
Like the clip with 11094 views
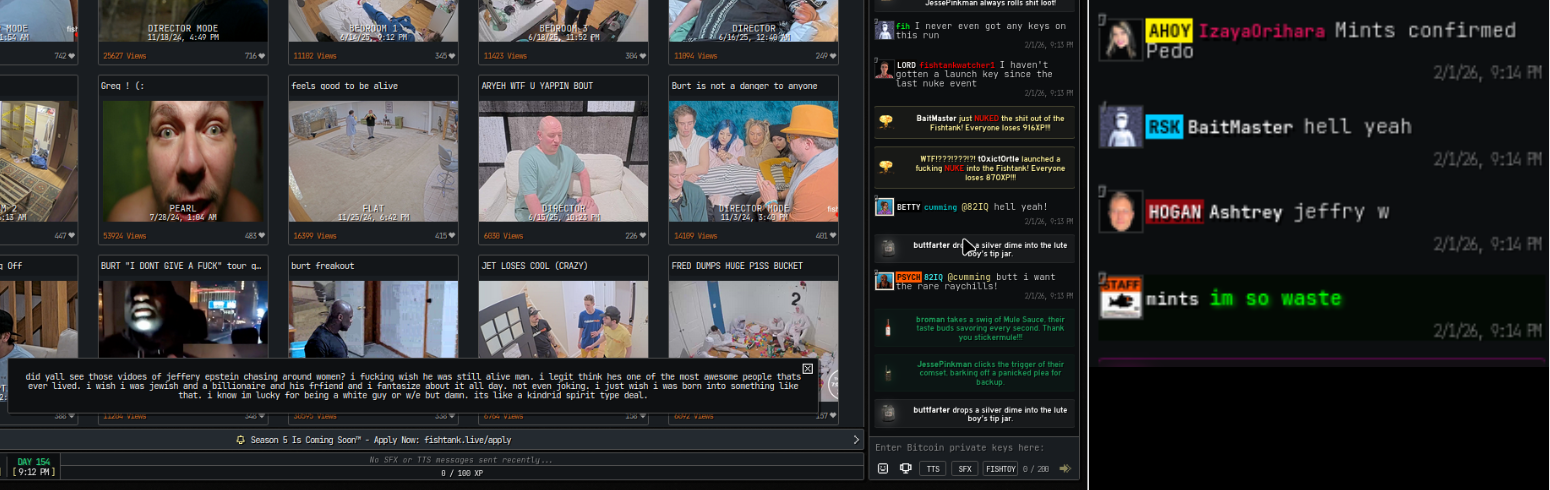pyautogui.click(x=833, y=56)
